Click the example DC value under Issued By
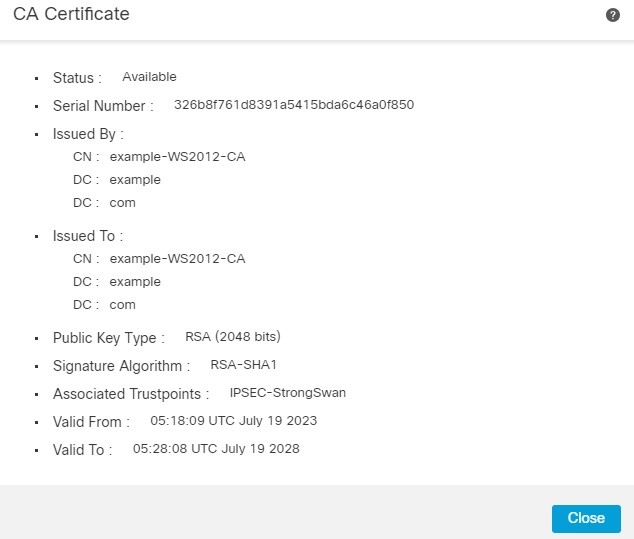The width and height of the screenshot is (634, 539). click(135, 180)
